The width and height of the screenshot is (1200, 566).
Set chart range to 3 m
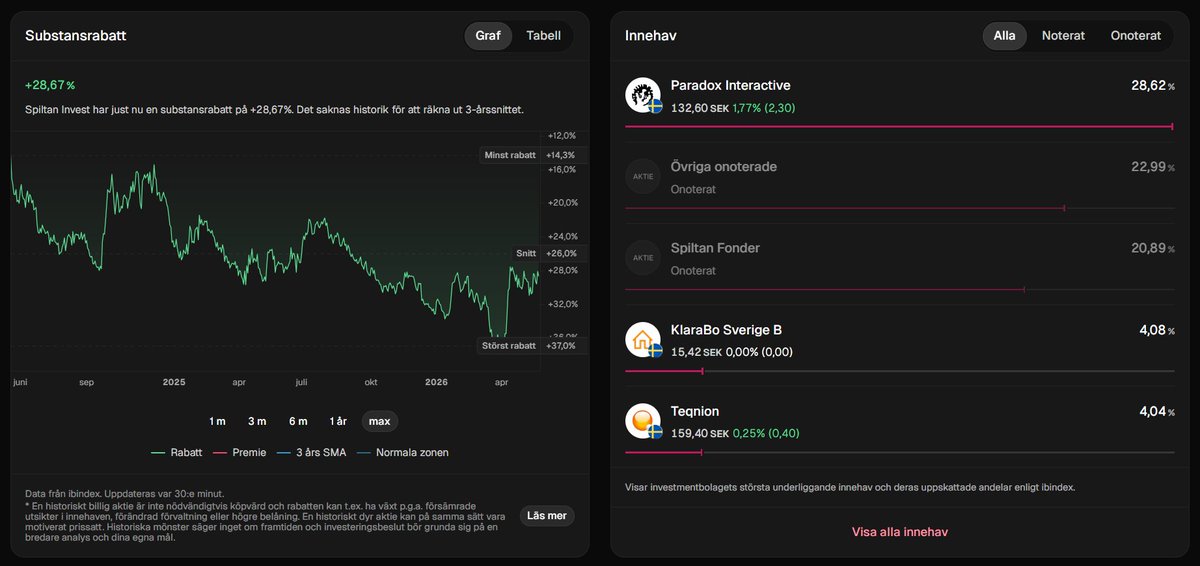(x=257, y=421)
